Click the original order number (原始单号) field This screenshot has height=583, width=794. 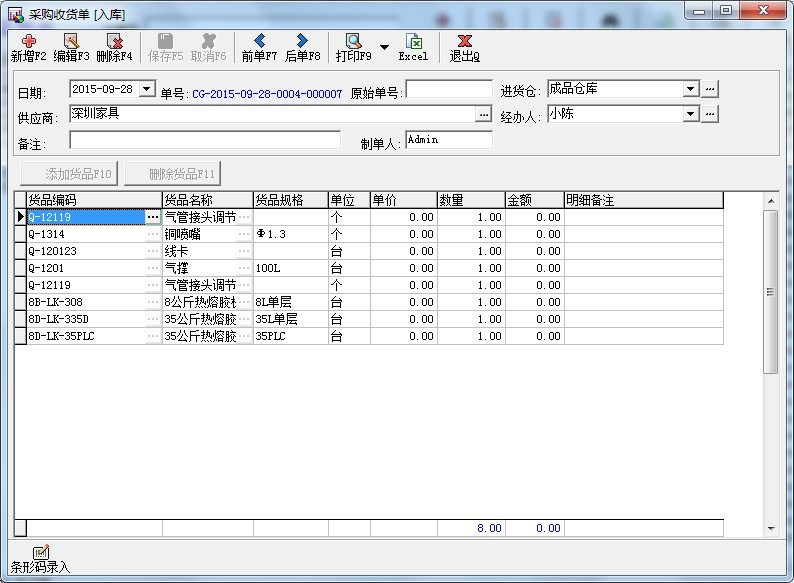coord(448,90)
